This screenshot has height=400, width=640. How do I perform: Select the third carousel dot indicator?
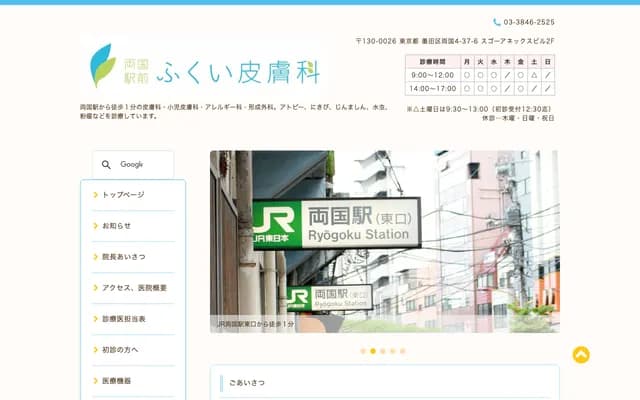tap(383, 351)
